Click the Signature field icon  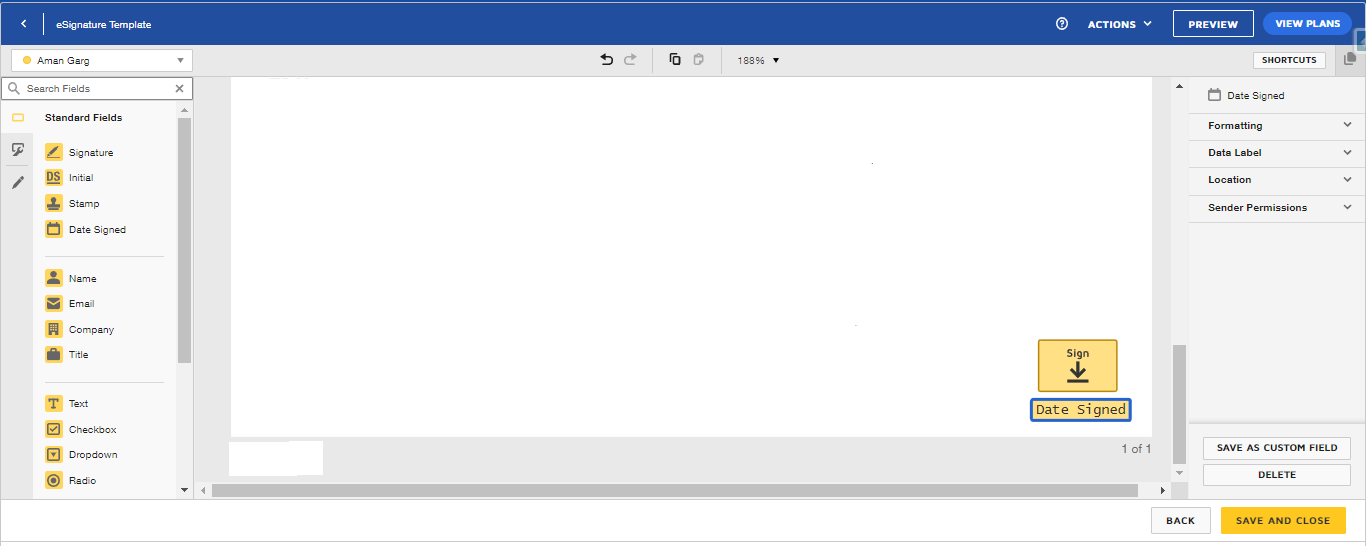click(x=54, y=152)
